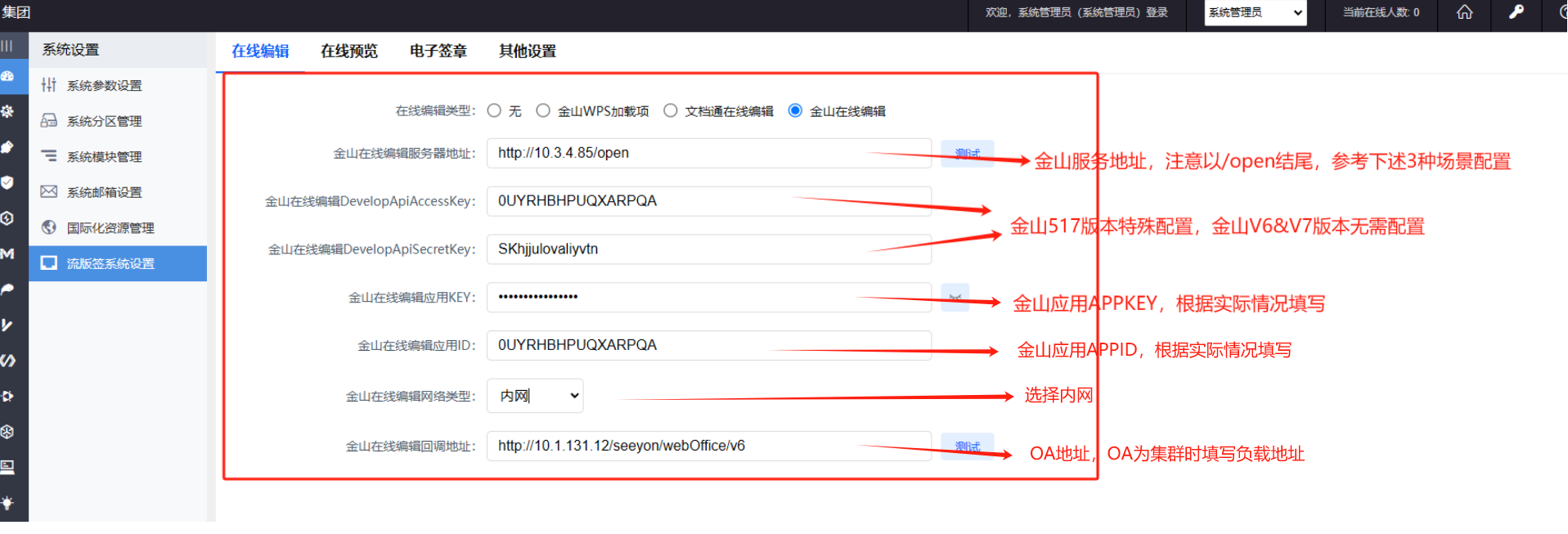Switch to the 在线编辑 tab
Viewport: 1568px width, 534px height.
[x=260, y=51]
